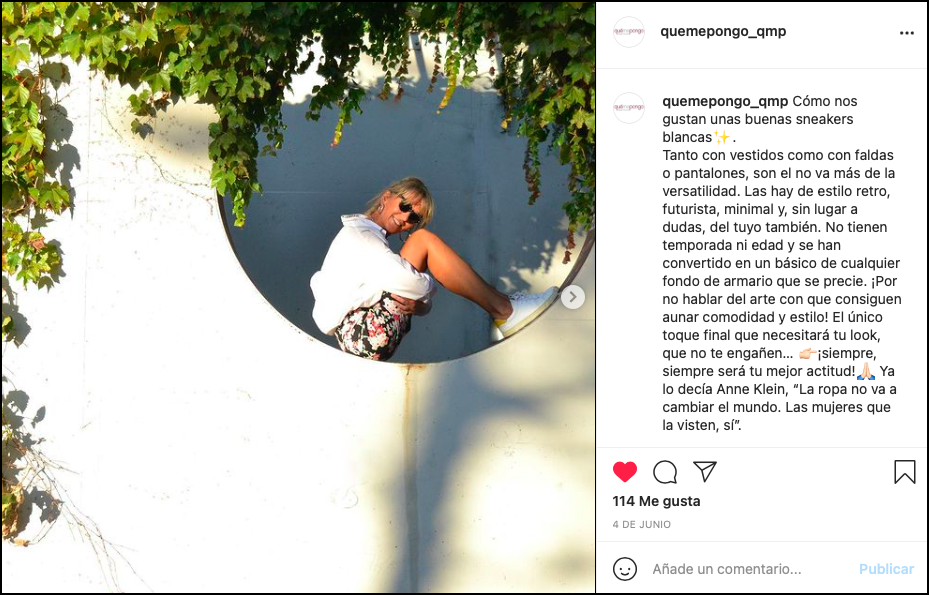Click the sparkles emoji after blancas
The height and width of the screenshot is (595, 929).
click(x=722, y=137)
